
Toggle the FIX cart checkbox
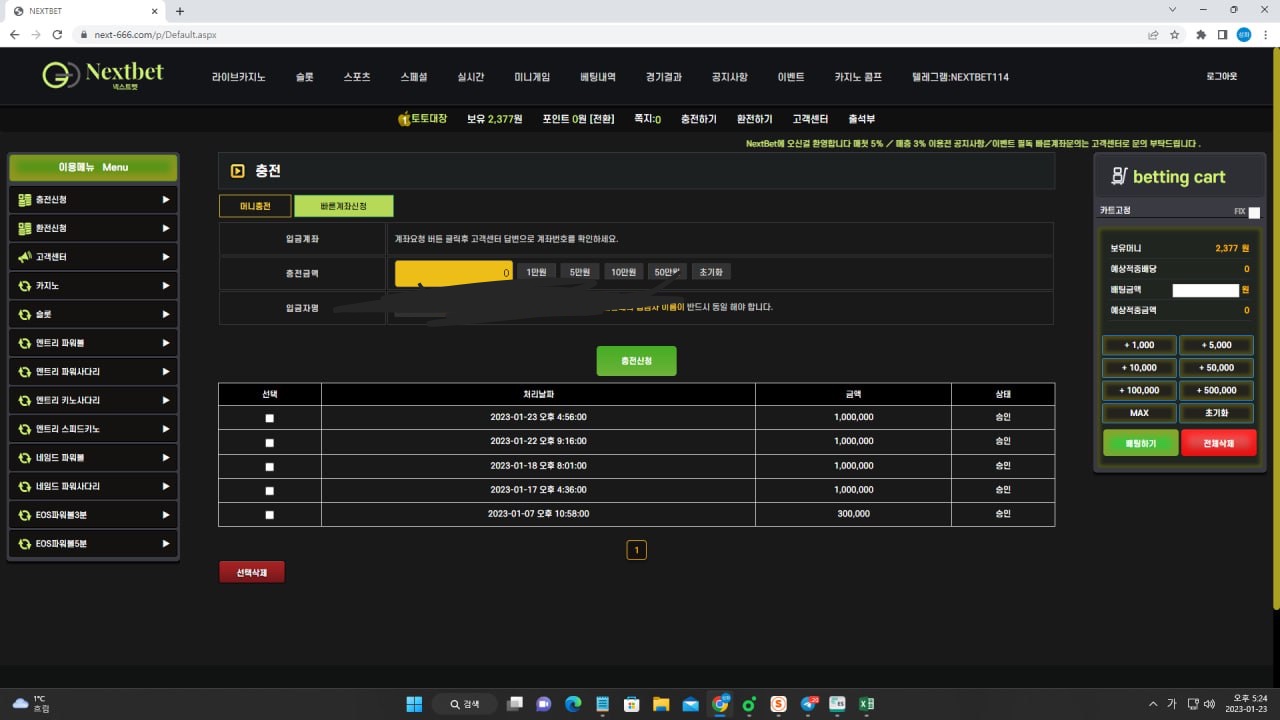(1254, 212)
